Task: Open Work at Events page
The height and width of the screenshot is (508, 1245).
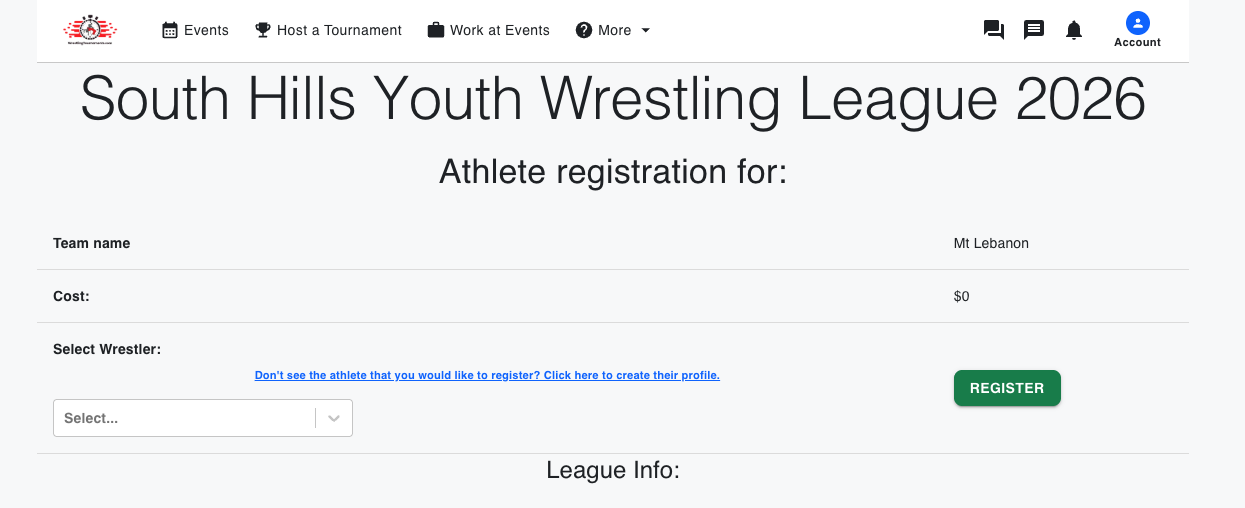Action: [499, 30]
